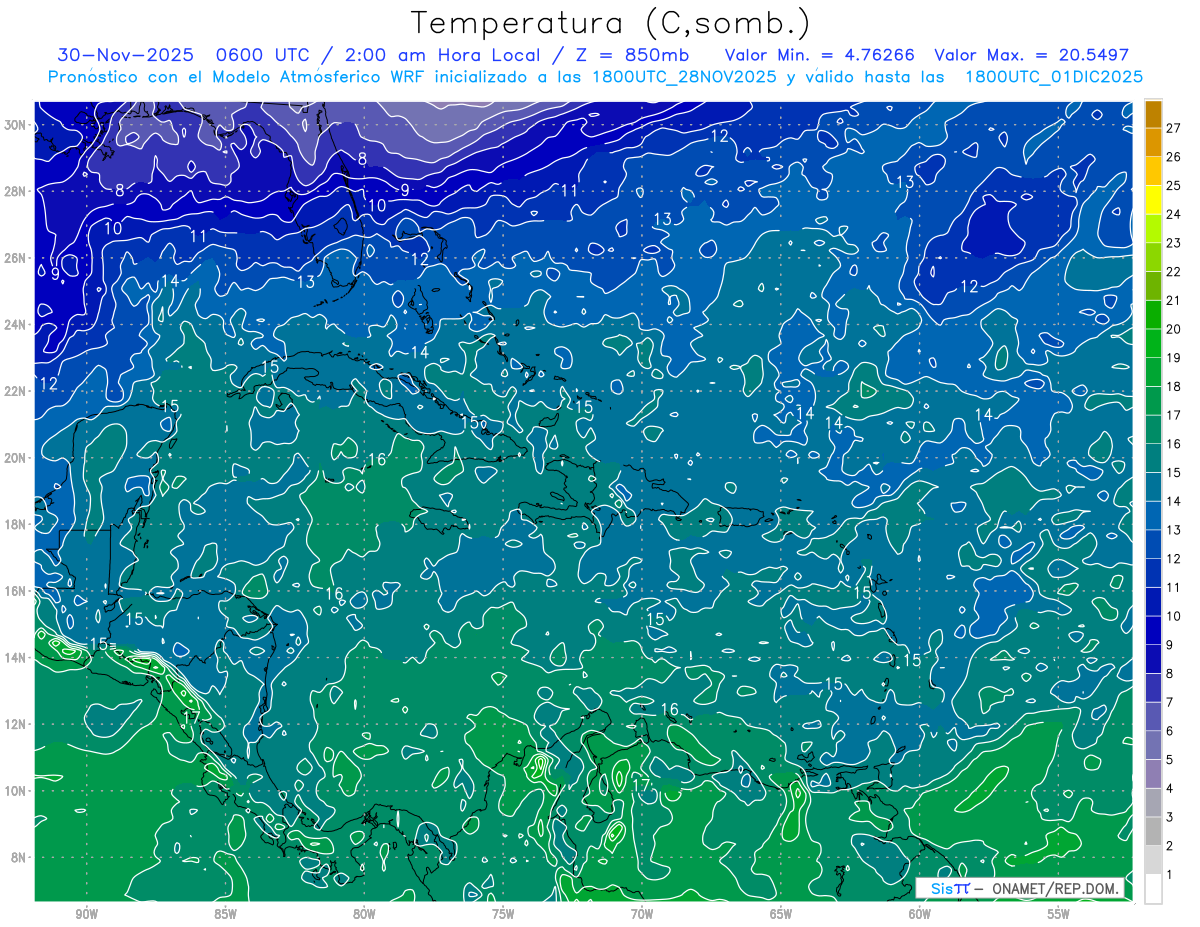
Task: Click the '75W' longitude axis label
Action: tap(503, 913)
